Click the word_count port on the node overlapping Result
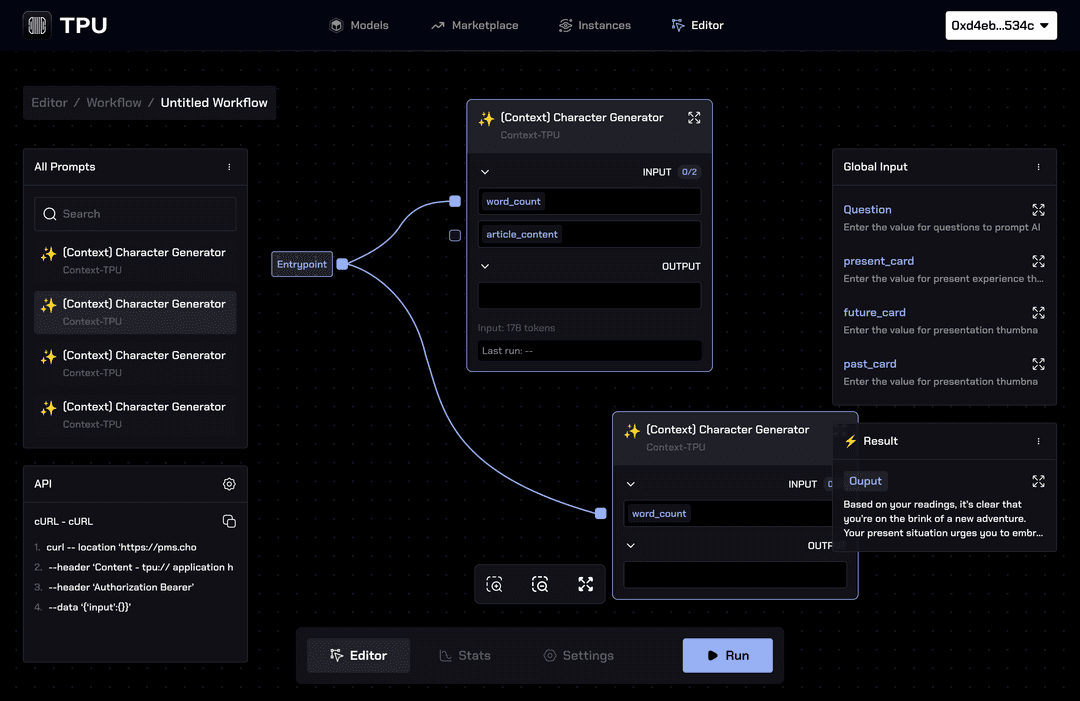The image size is (1080, 701). (601, 513)
